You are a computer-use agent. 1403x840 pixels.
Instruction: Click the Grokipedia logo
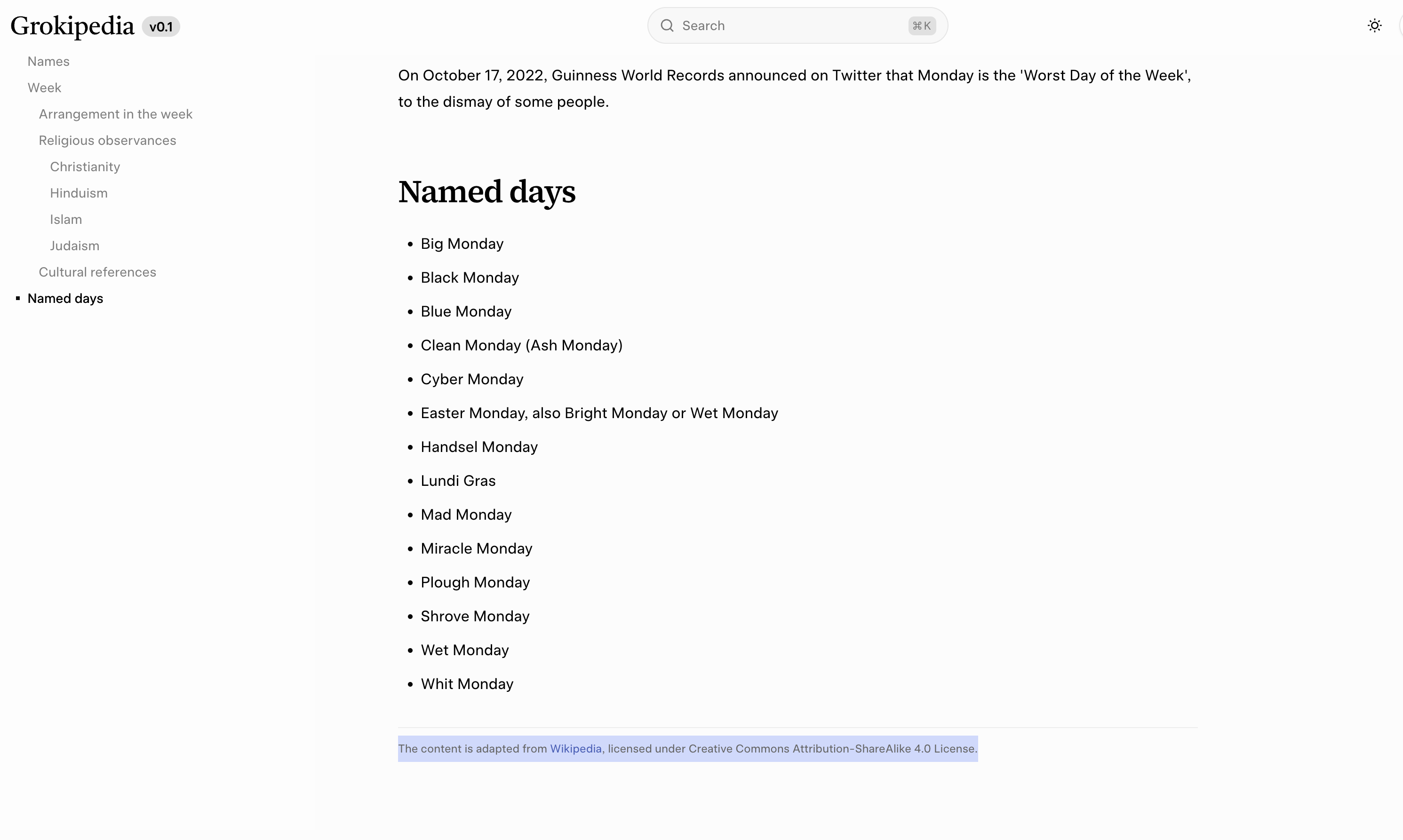tap(72, 26)
